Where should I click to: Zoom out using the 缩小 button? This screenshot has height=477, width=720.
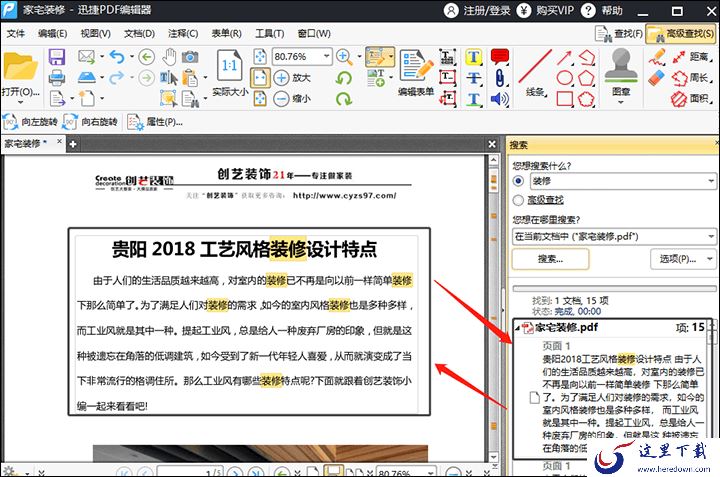(x=292, y=98)
